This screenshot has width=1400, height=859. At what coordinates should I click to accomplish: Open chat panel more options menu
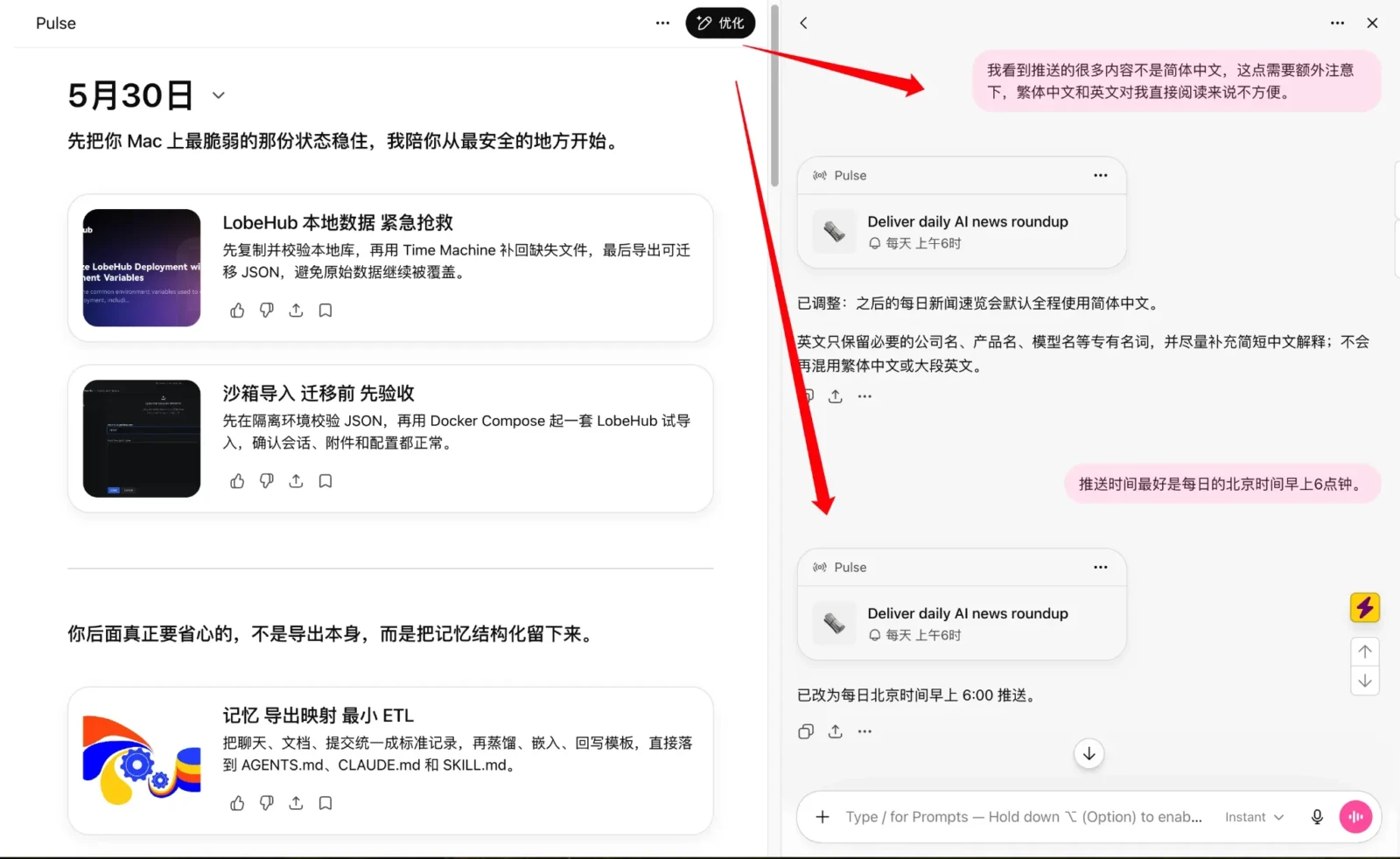click(x=1337, y=23)
